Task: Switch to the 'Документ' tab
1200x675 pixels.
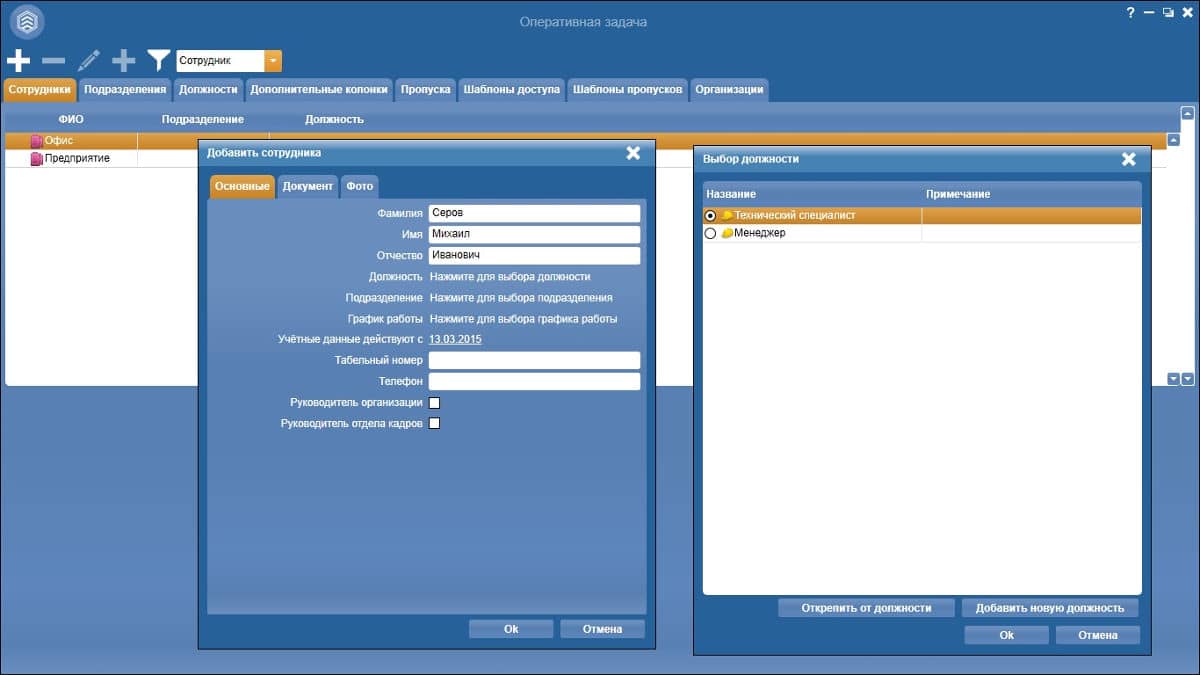Action: point(307,187)
